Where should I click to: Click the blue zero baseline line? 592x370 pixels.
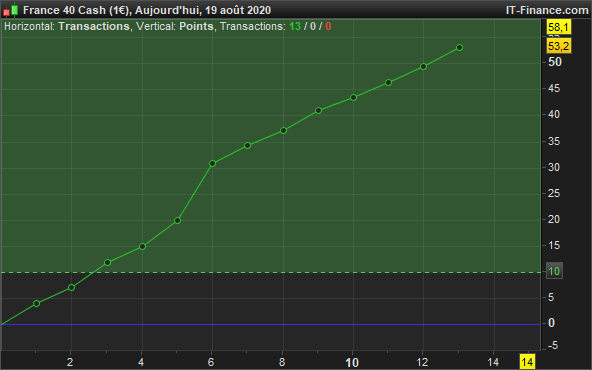270,324
